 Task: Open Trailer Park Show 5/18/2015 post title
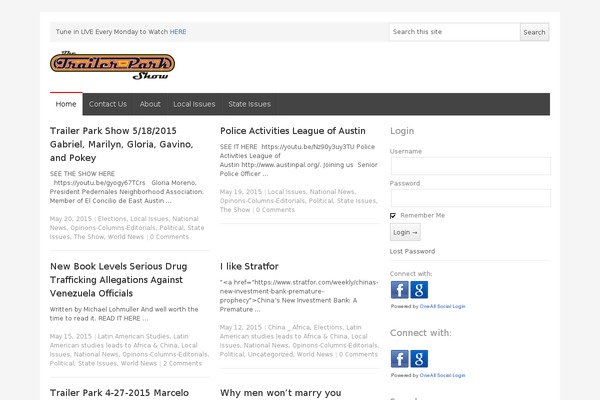click(x=121, y=144)
